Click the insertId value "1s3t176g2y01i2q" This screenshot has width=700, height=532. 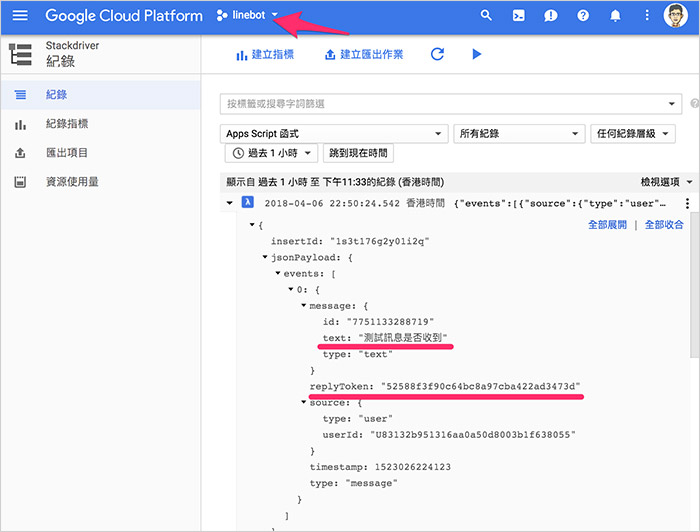click(x=380, y=241)
